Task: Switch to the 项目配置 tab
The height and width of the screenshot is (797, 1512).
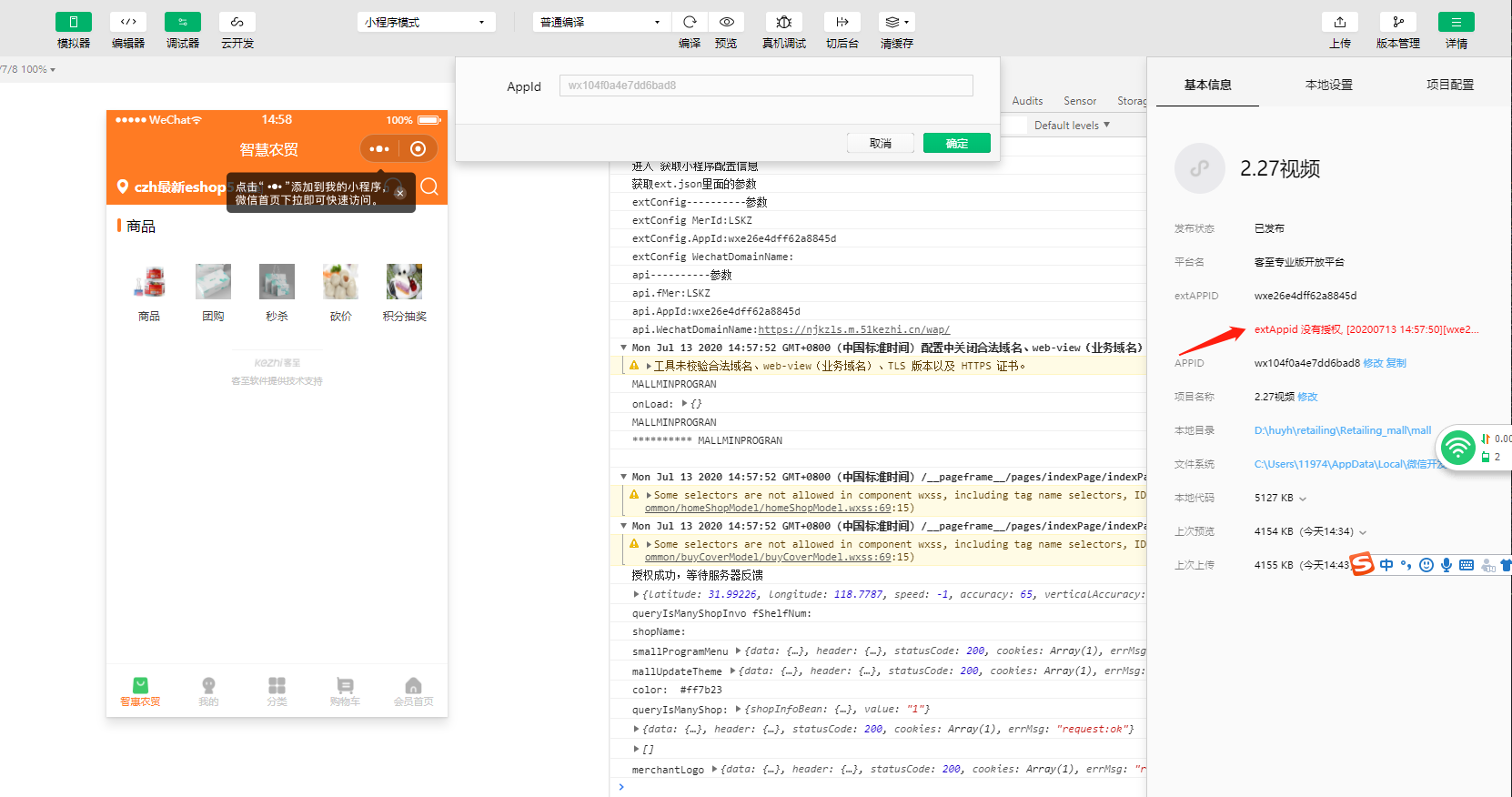Action: click(1450, 85)
